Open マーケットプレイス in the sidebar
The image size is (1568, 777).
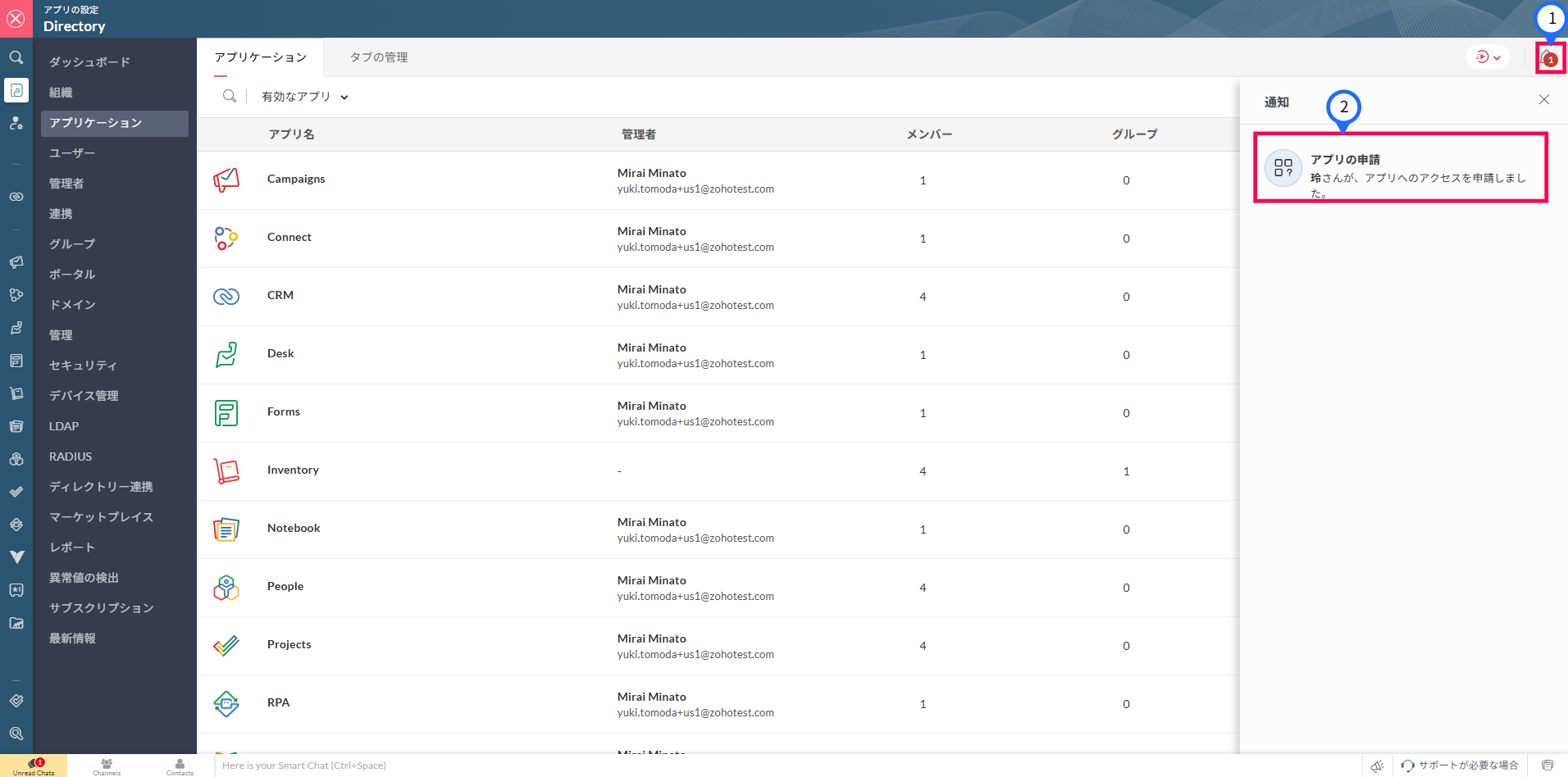point(115,517)
